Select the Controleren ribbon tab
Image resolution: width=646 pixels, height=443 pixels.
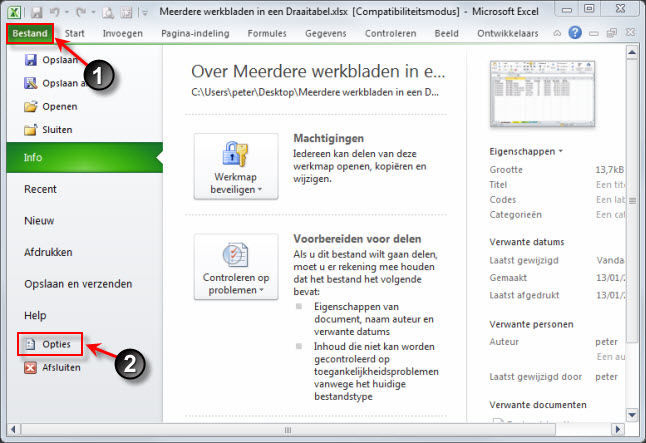tap(391, 33)
